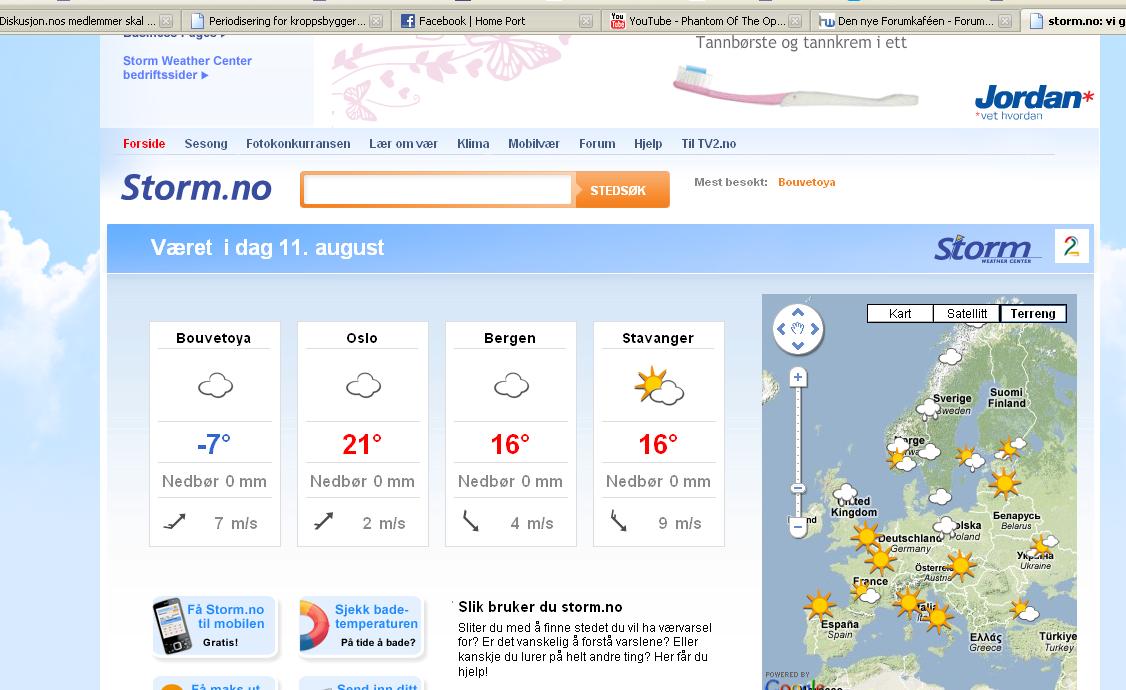Image resolution: width=1126 pixels, height=690 pixels.
Task: Go to the Klima section
Action: click(x=473, y=144)
